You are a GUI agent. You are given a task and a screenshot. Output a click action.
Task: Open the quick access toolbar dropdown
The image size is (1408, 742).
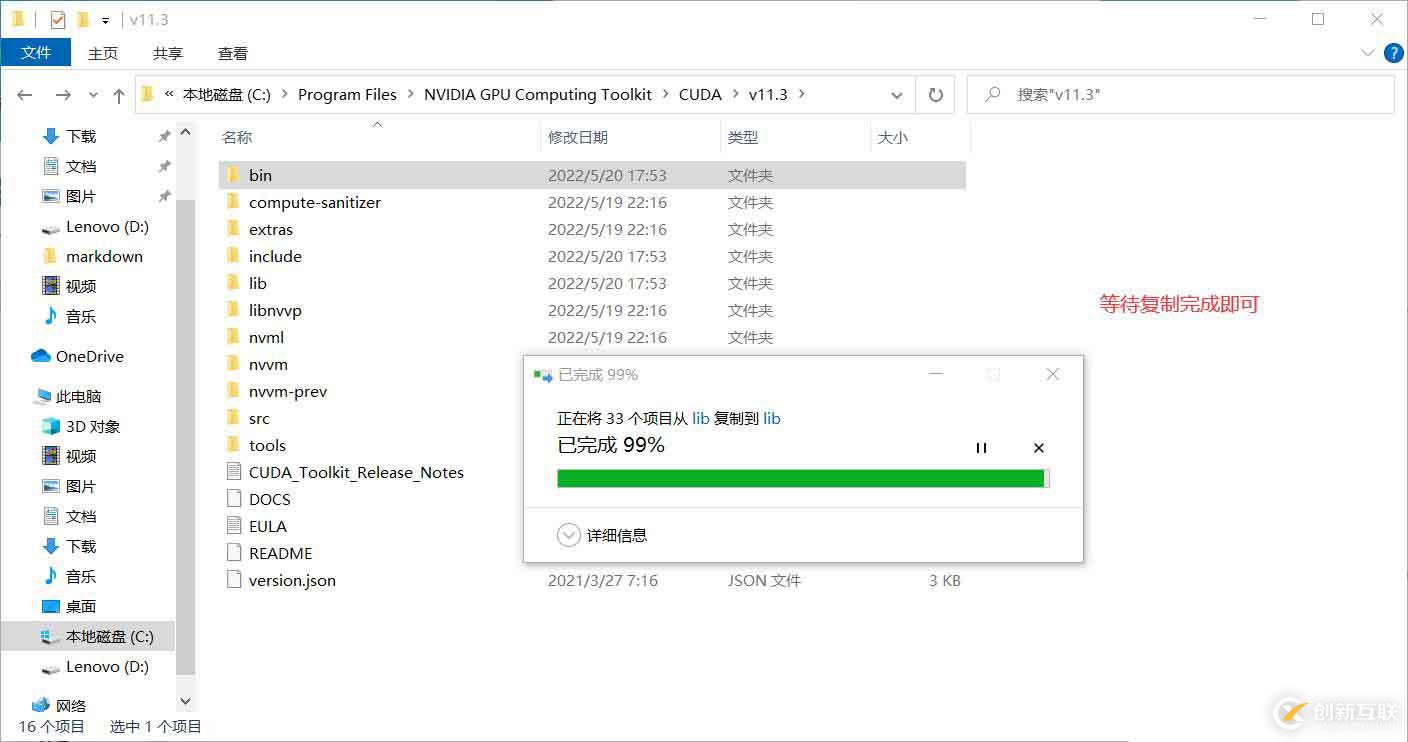point(105,20)
